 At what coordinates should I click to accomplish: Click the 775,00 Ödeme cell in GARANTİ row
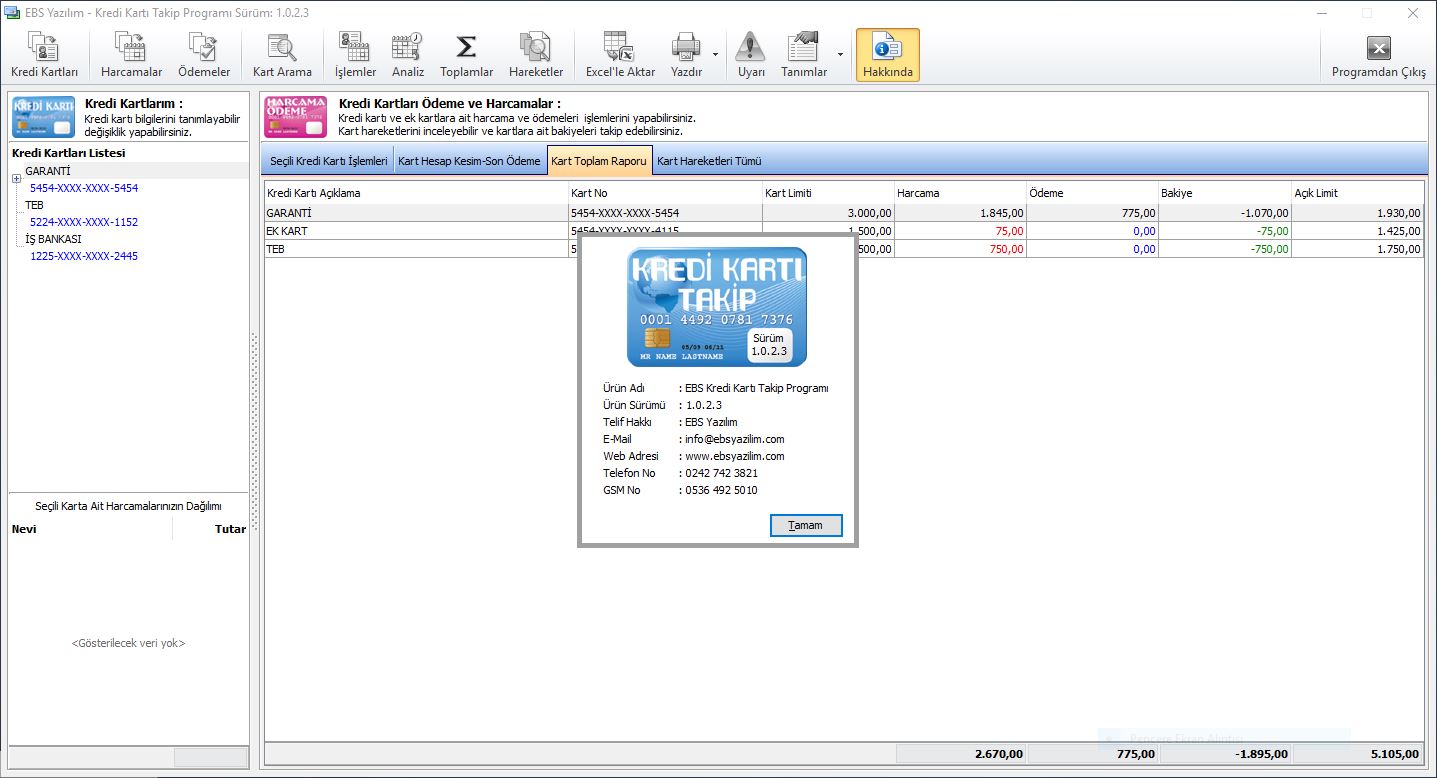tap(1092, 213)
